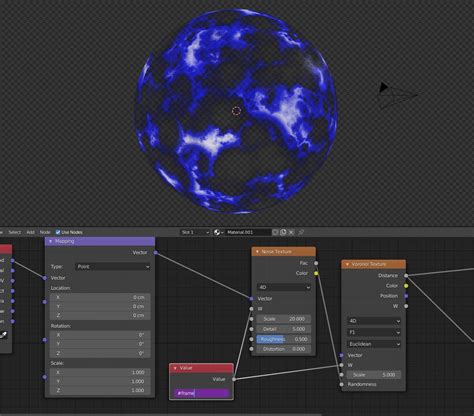
Task: Click the 3D cursor in the viewport
Action: point(236,111)
